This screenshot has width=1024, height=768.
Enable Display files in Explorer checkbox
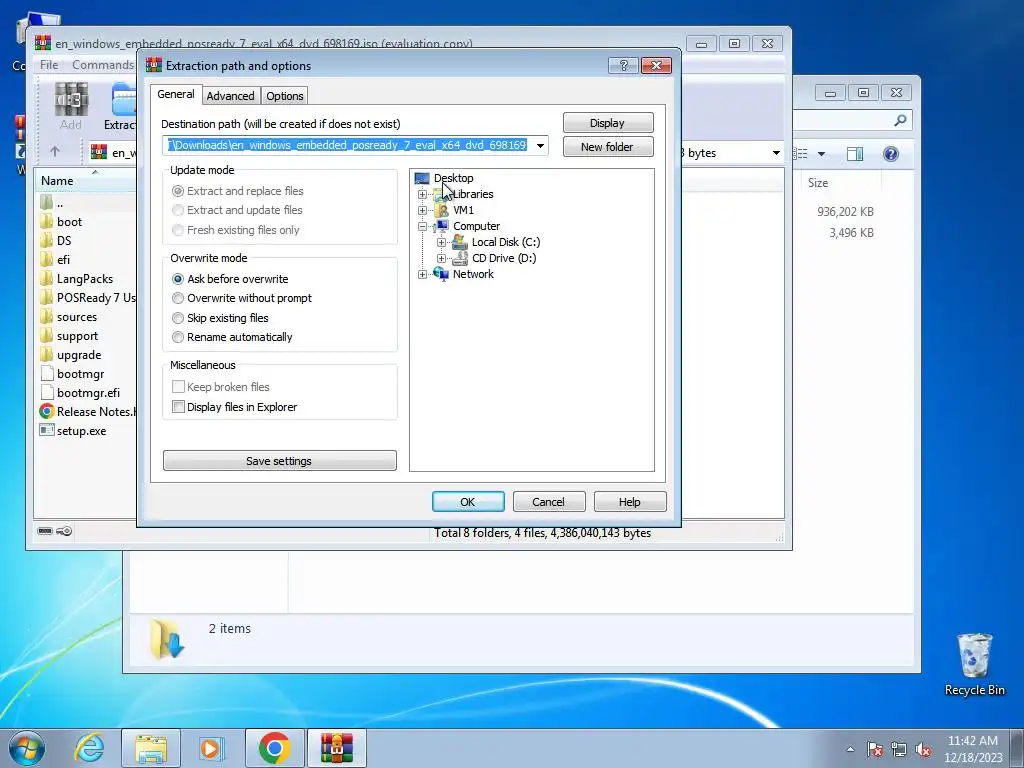coord(178,406)
